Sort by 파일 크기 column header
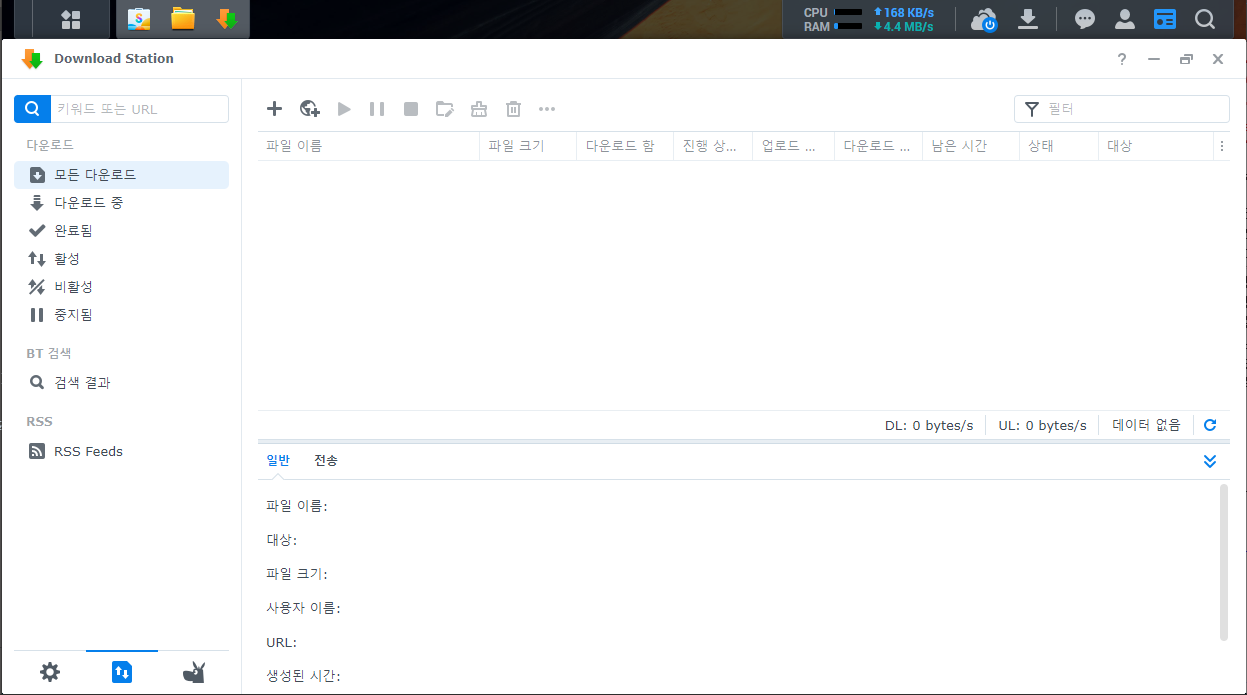 pyautogui.click(x=528, y=146)
